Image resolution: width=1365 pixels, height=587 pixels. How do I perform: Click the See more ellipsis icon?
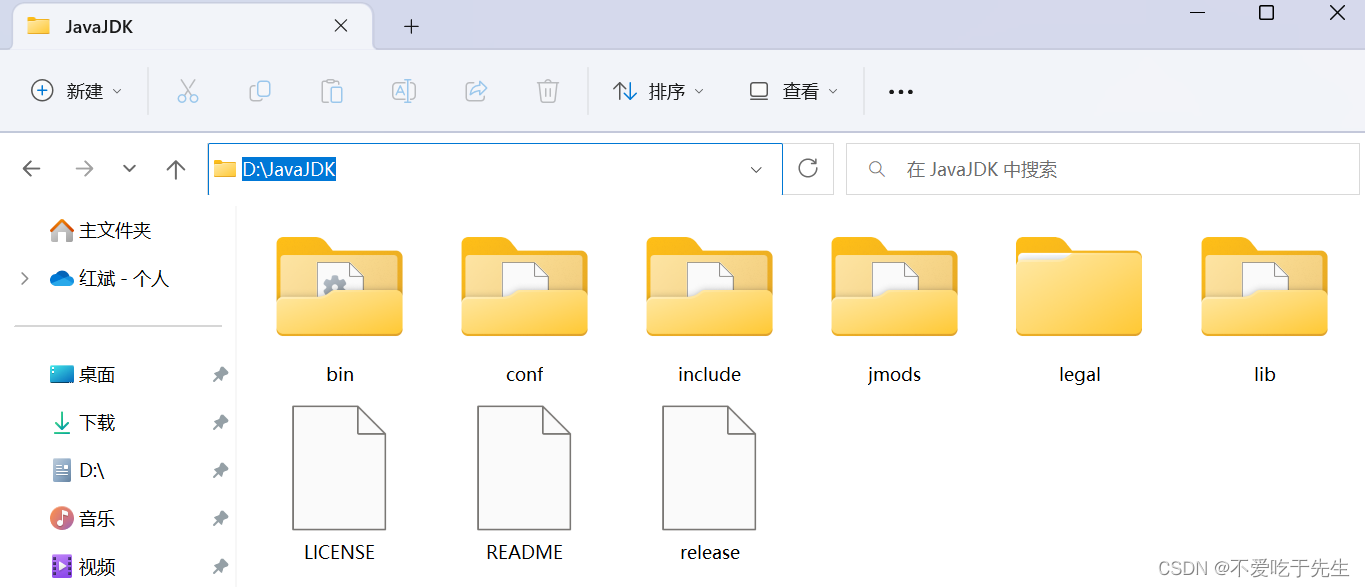click(x=900, y=91)
